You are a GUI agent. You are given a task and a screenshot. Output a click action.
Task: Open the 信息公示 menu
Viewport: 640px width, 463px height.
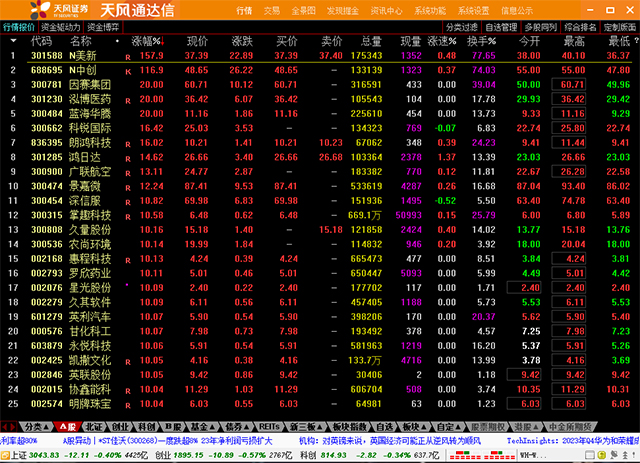[x=517, y=11]
